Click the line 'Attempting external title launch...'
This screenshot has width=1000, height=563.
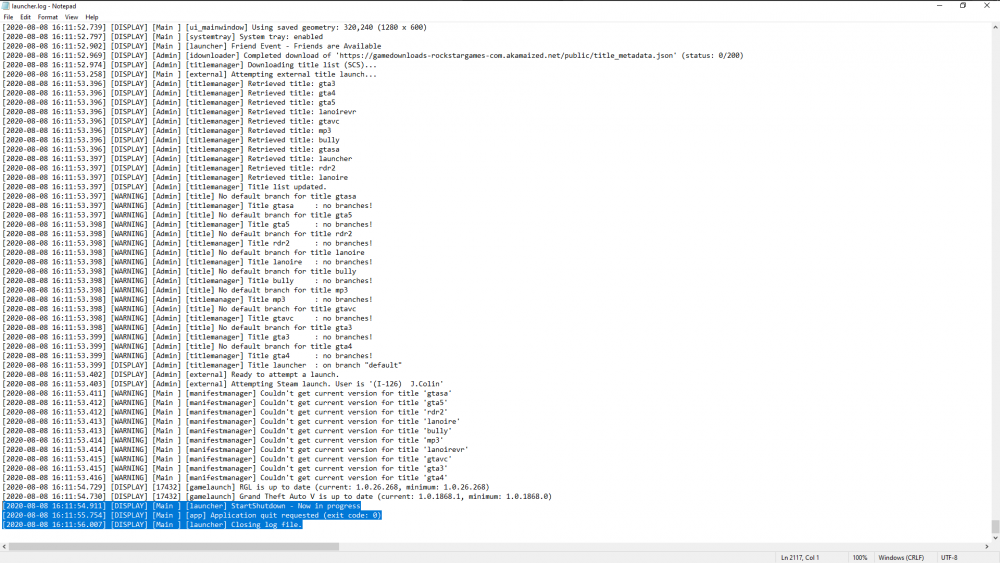click(189, 74)
